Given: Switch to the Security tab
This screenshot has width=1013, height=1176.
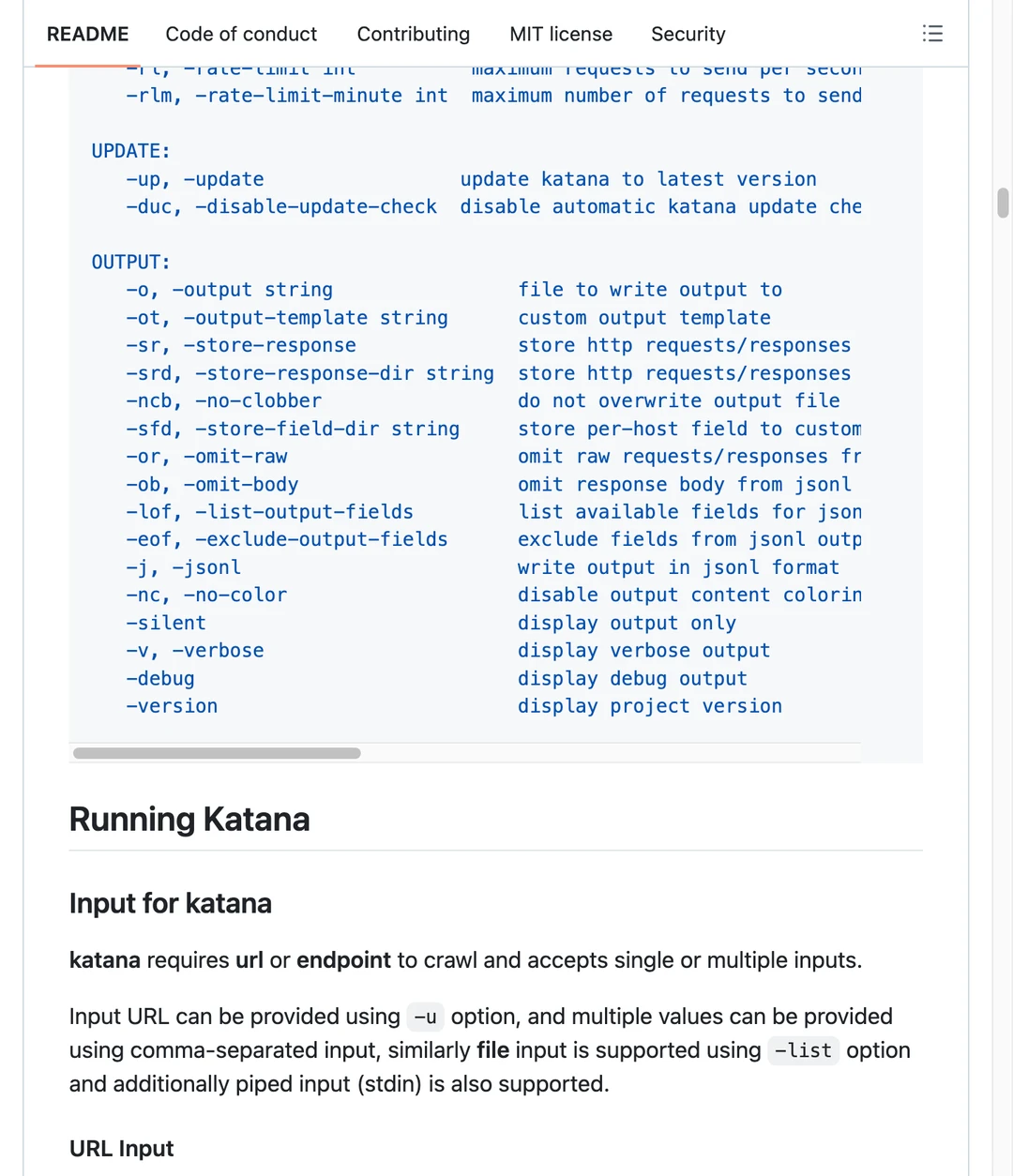Looking at the screenshot, I should click(688, 34).
